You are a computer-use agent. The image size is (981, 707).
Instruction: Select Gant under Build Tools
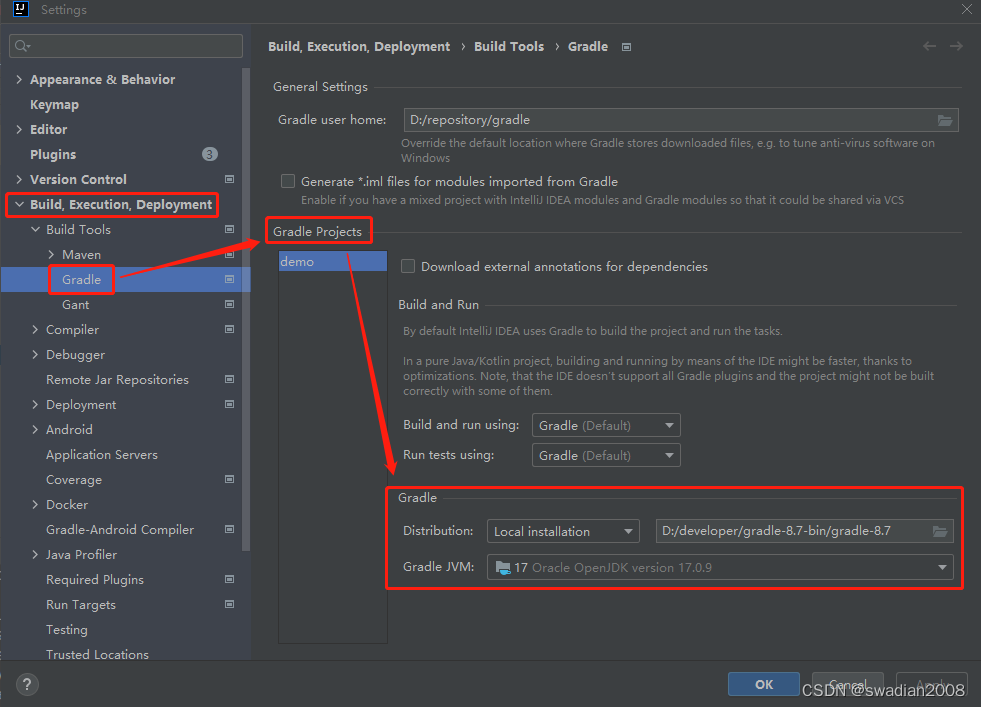pos(76,305)
